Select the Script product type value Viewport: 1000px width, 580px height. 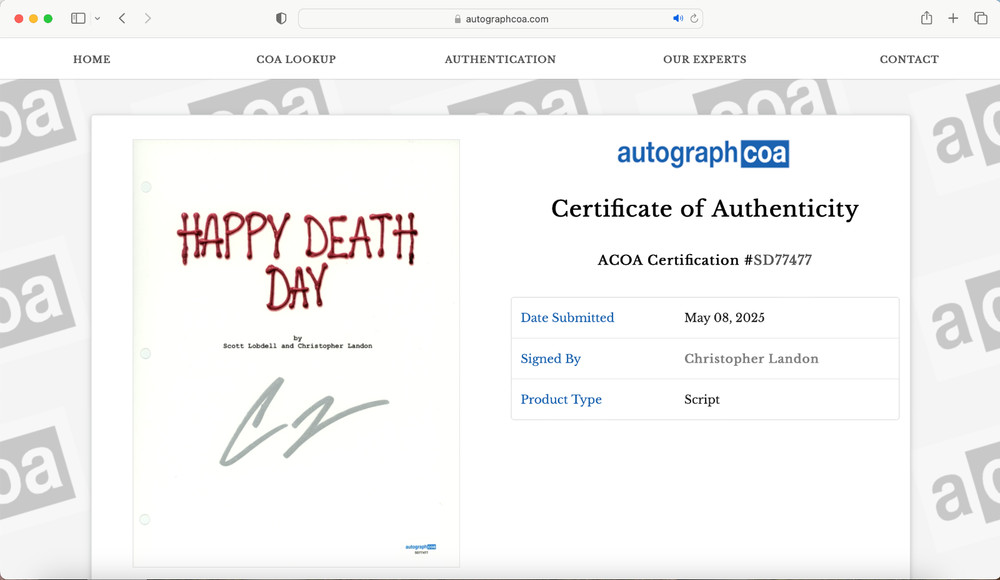click(x=702, y=399)
